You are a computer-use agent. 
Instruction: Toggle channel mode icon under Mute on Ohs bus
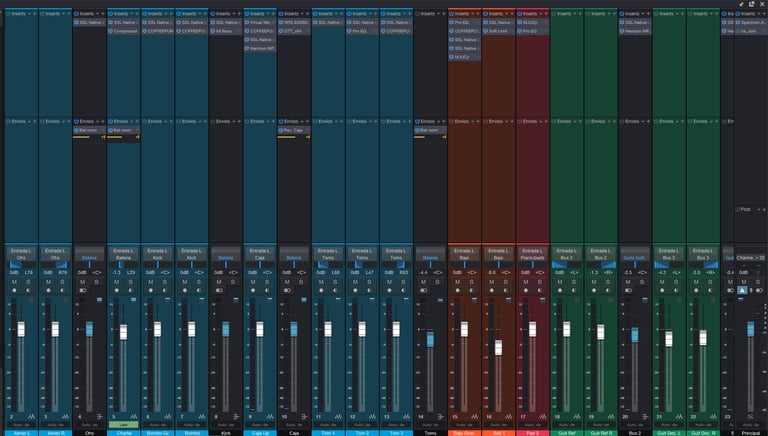coord(82,290)
